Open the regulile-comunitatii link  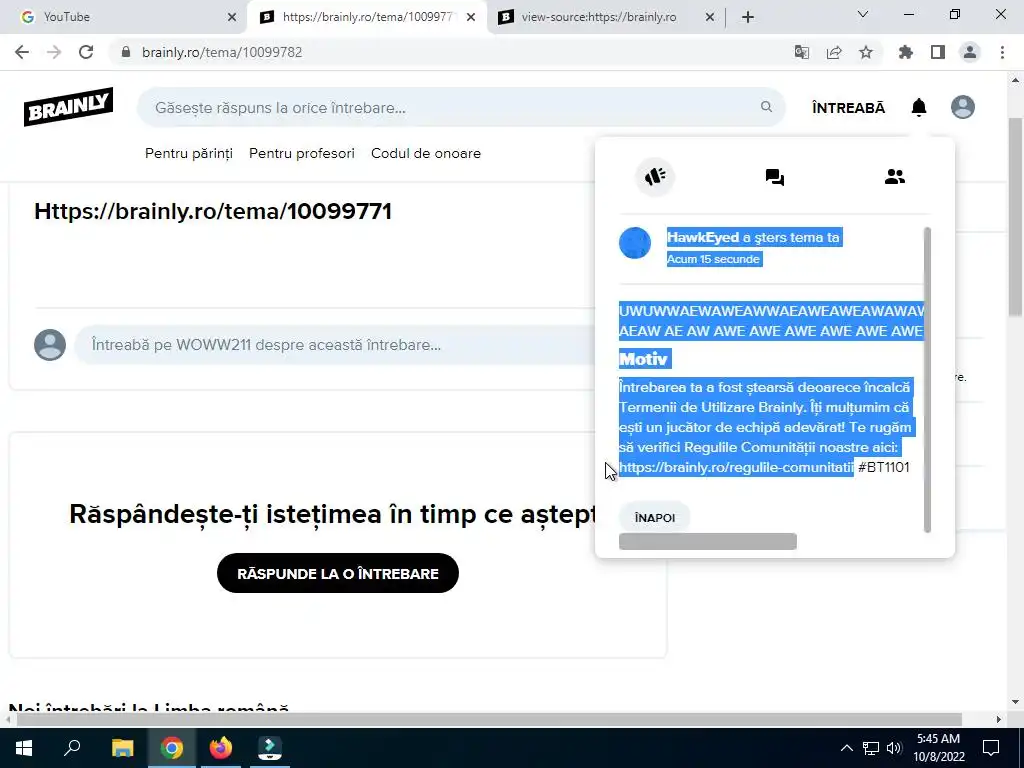pos(736,467)
